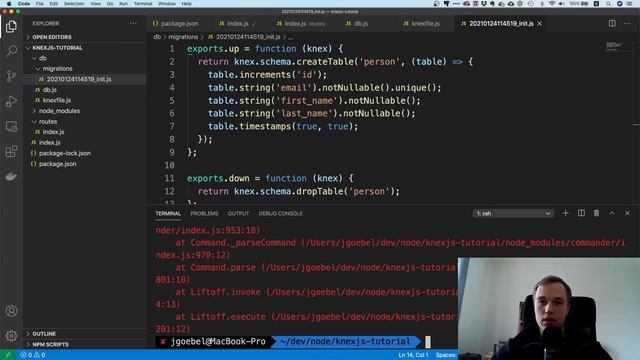This screenshot has height=360, width=640.
Task: Click the remote window status bar icon
Action: click(x=8, y=355)
